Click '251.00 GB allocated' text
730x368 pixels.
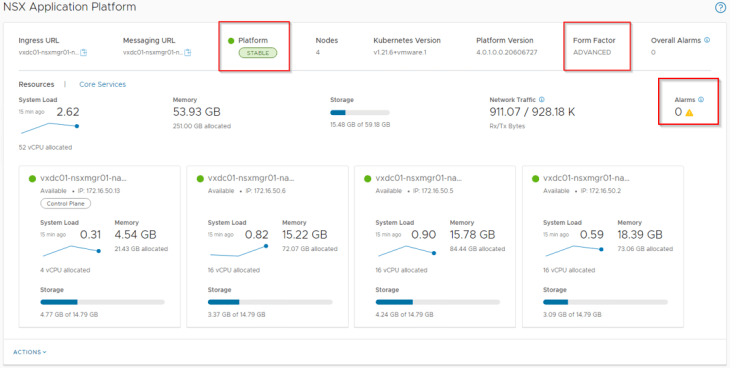tap(202, 126)
